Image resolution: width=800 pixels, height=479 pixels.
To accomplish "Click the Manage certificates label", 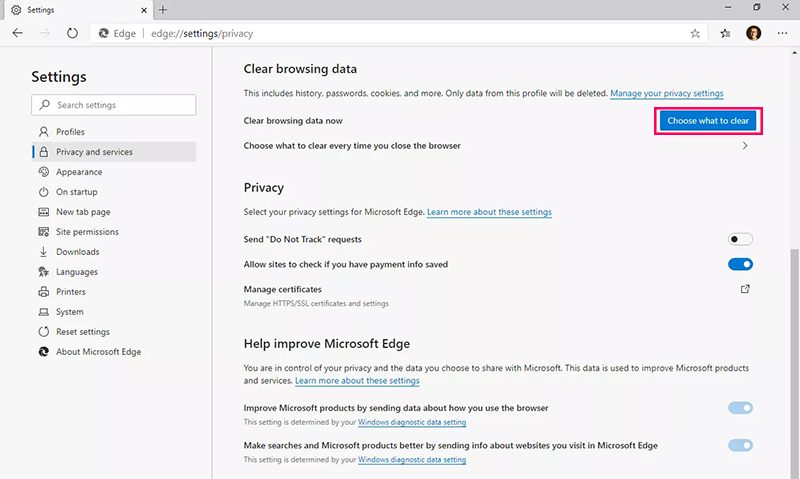I will (x=283, y=289).
